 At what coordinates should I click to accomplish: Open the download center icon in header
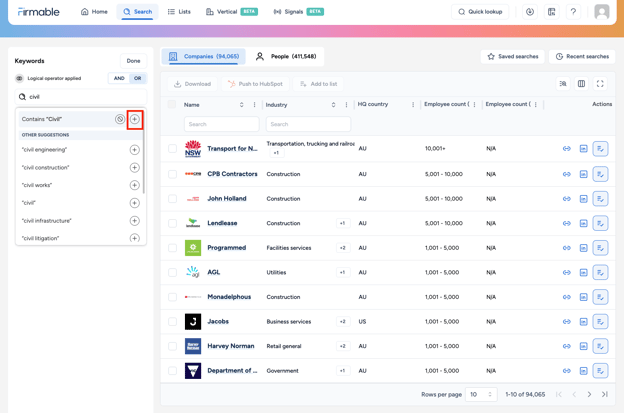530,12
